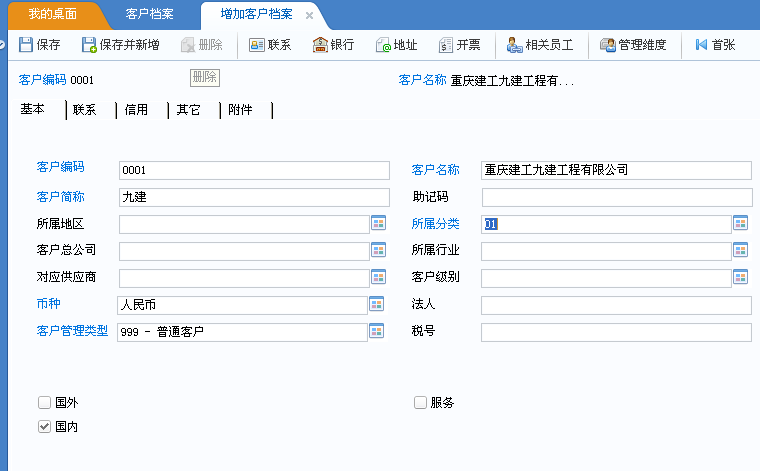Focus the 法人 input field
This screenshot has height=471, width=760.
coord(617,305)
